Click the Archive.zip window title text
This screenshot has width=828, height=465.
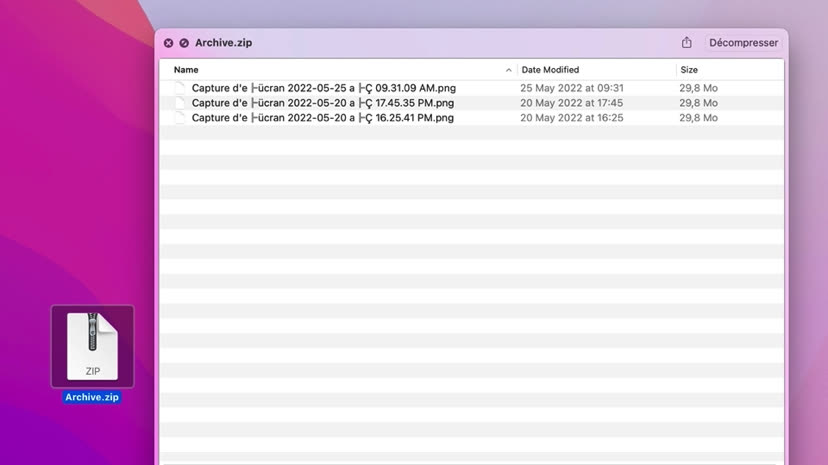tap(223, 43)
